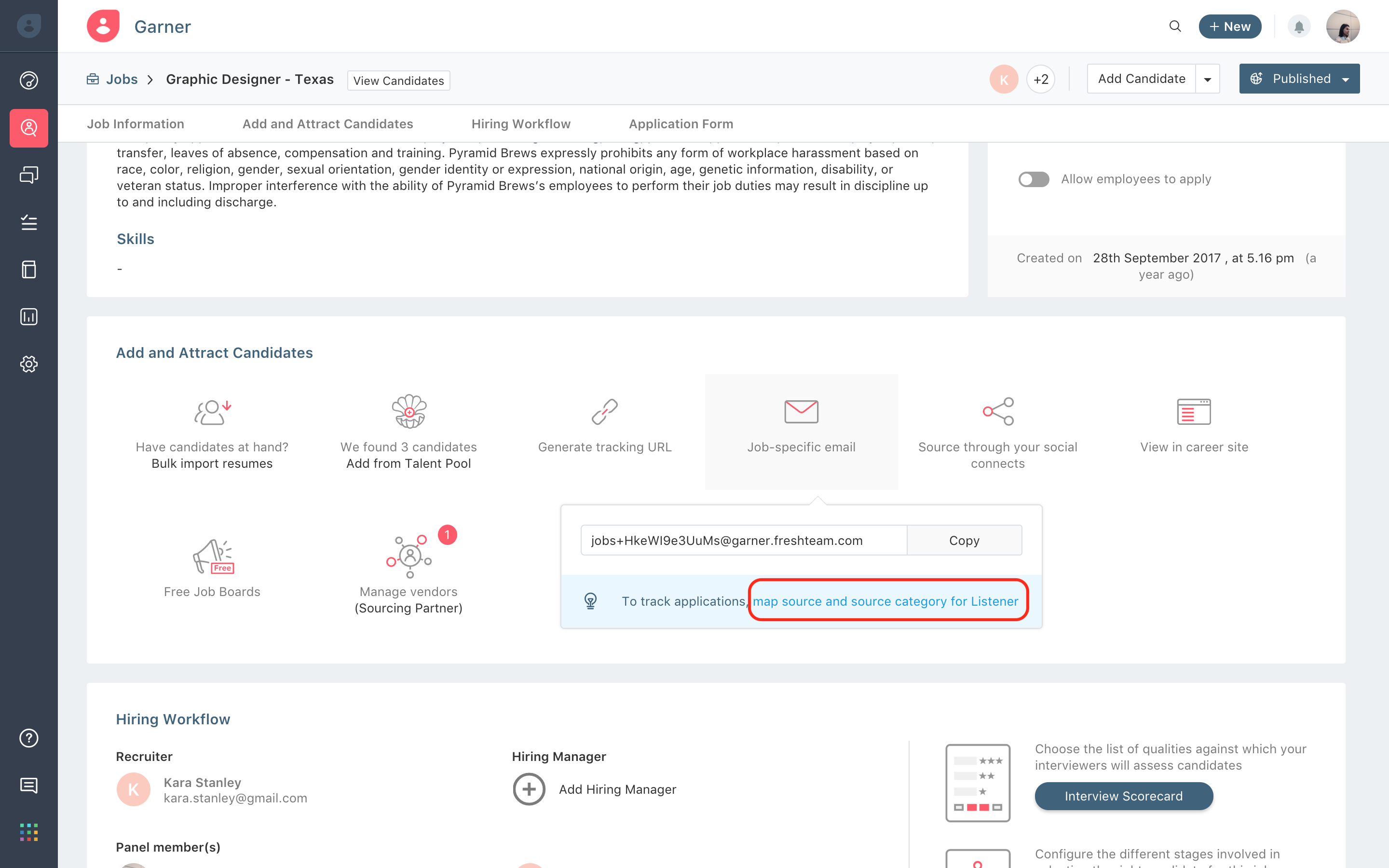Switch to the Application Form tab
The width and height of the screenshot is (1389, 868).
tap(681, 123)
